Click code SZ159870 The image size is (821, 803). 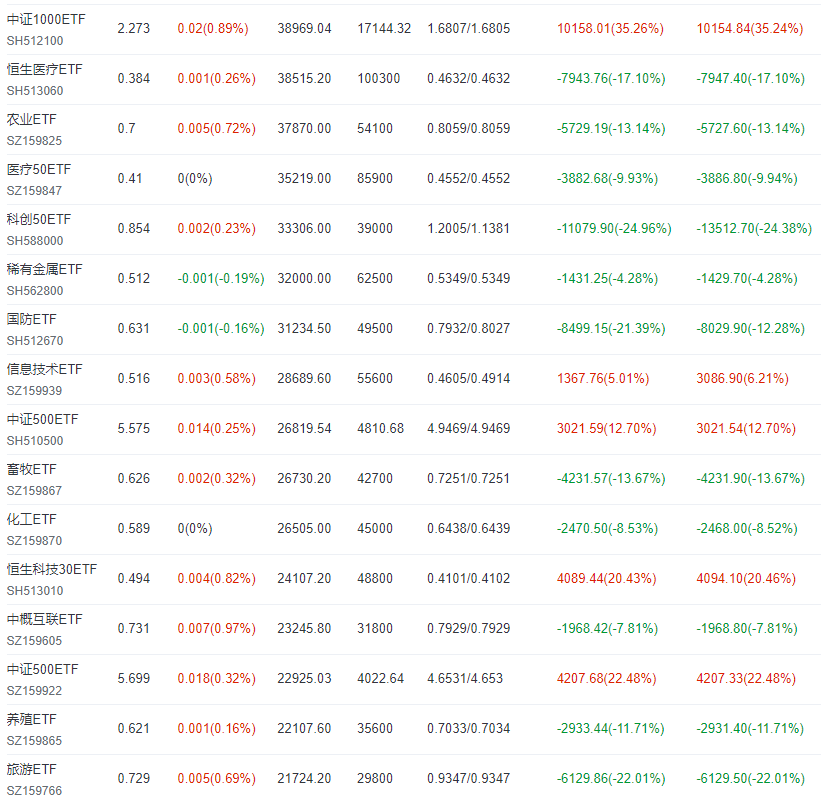click(34, 541)
